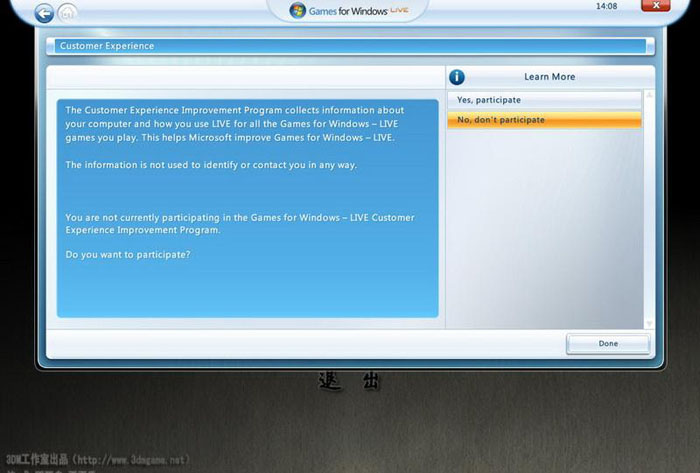The width and height of the screenshot is (700, 473).
Task: Click the 'Do you want to participate?' text
Action: (128, 255)
